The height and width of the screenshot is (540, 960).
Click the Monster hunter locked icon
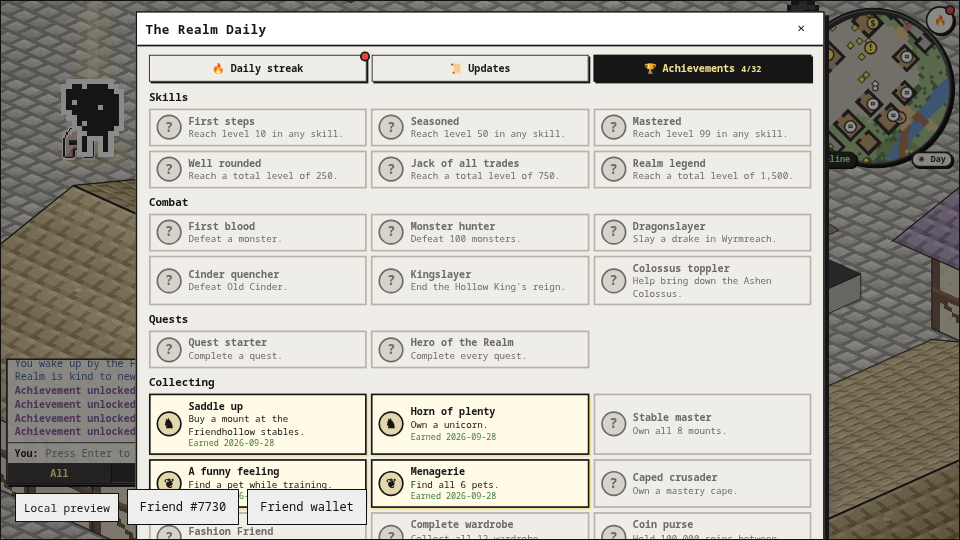[x=391, y=232]
